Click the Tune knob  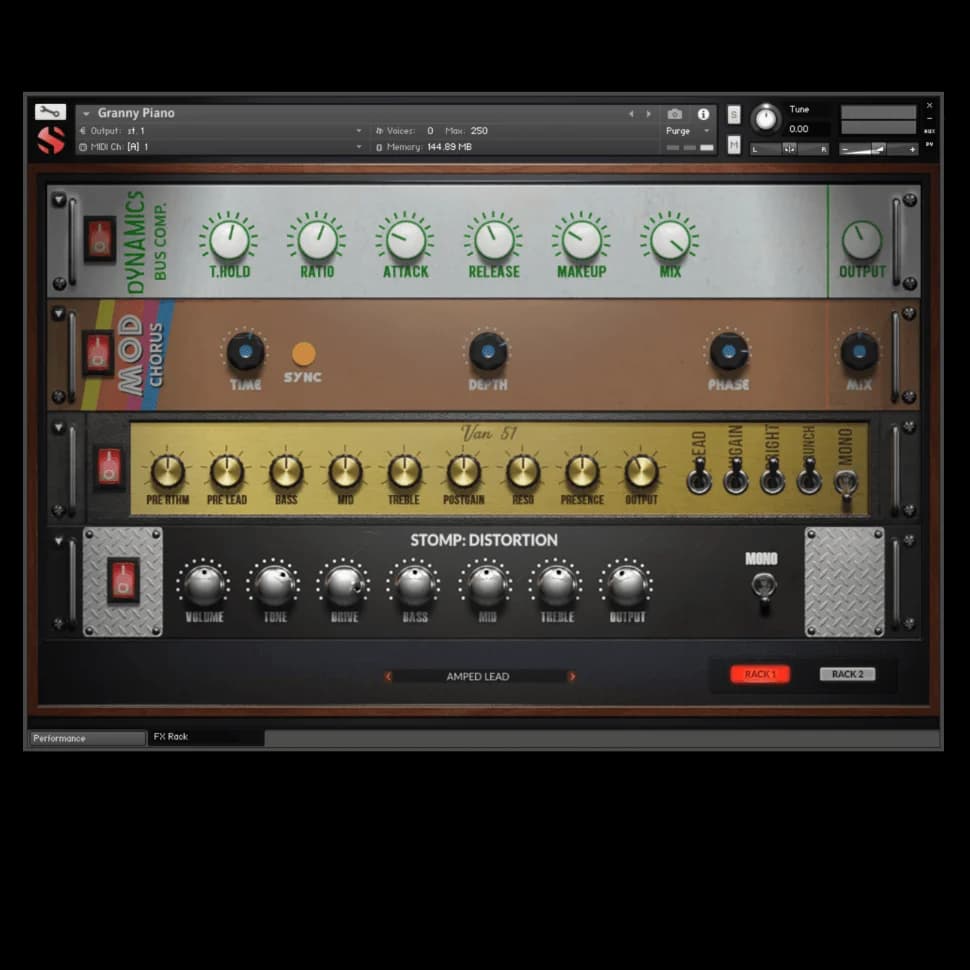point(765,118)
